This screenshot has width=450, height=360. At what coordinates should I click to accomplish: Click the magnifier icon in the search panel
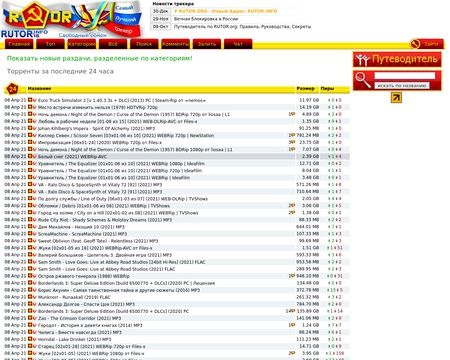point(362,80)
